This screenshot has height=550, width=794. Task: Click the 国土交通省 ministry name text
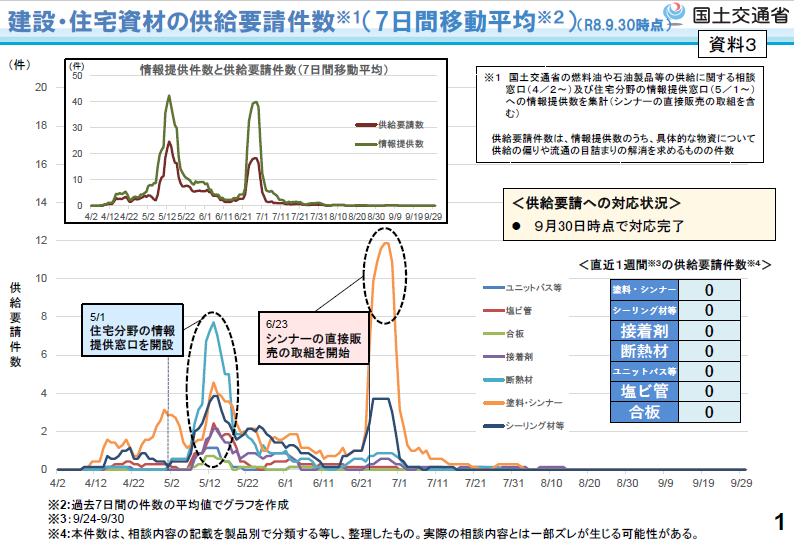tap(740, 15)
